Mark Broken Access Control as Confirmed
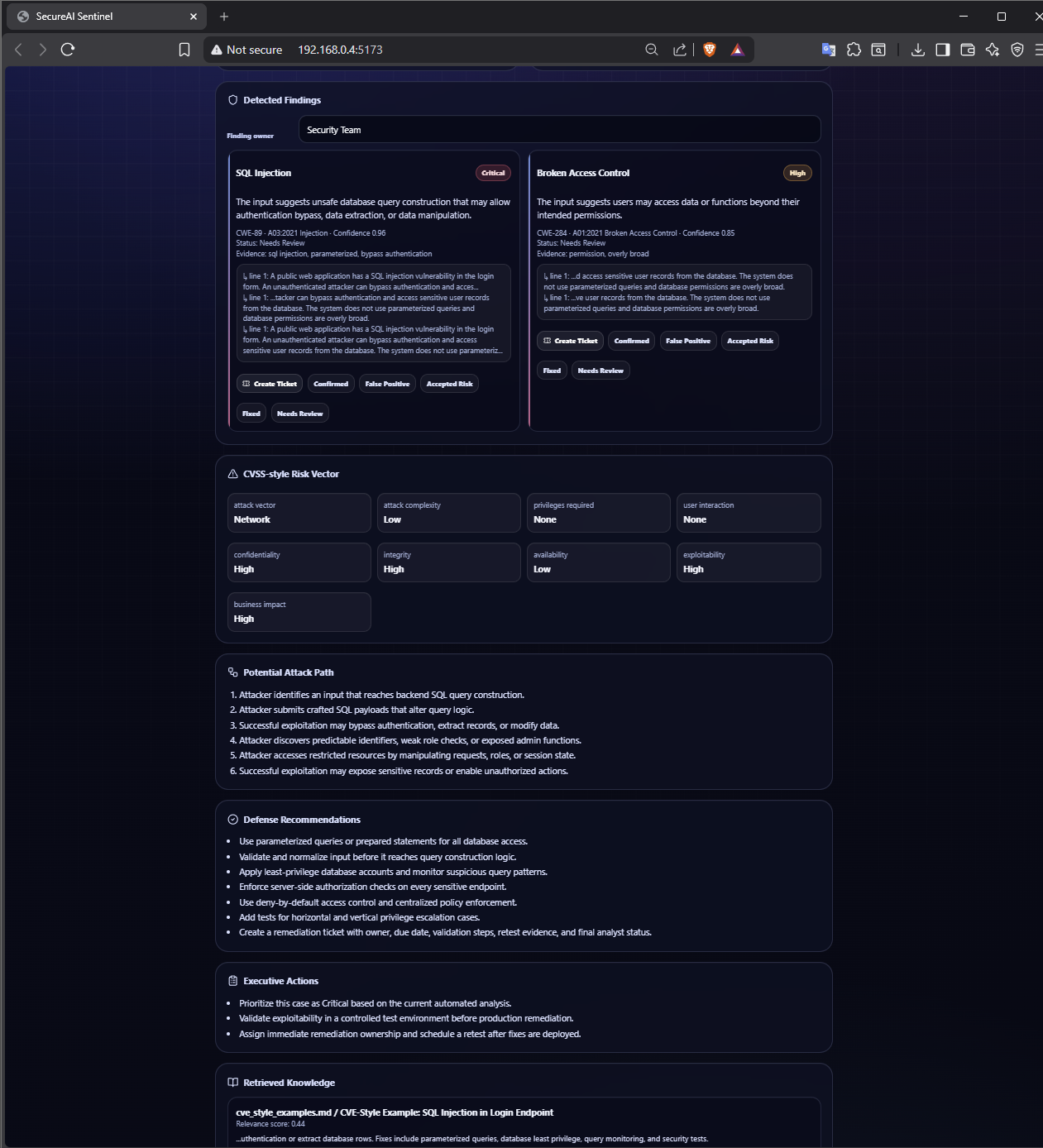Image resolution: width=1043 pixels, height=1148 pixels. coord(632,341)
